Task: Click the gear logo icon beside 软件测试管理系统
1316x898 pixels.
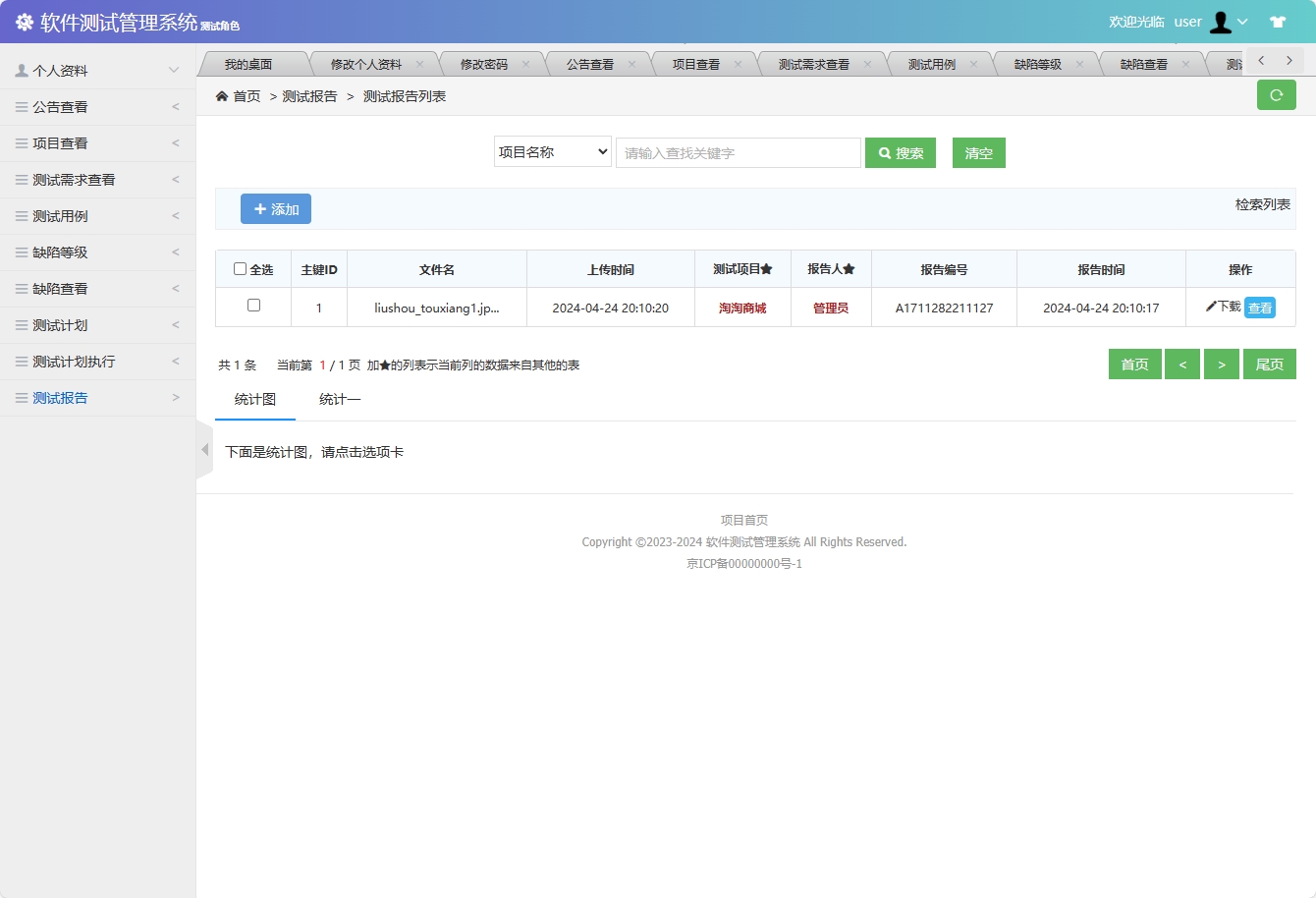Action: 25,21
